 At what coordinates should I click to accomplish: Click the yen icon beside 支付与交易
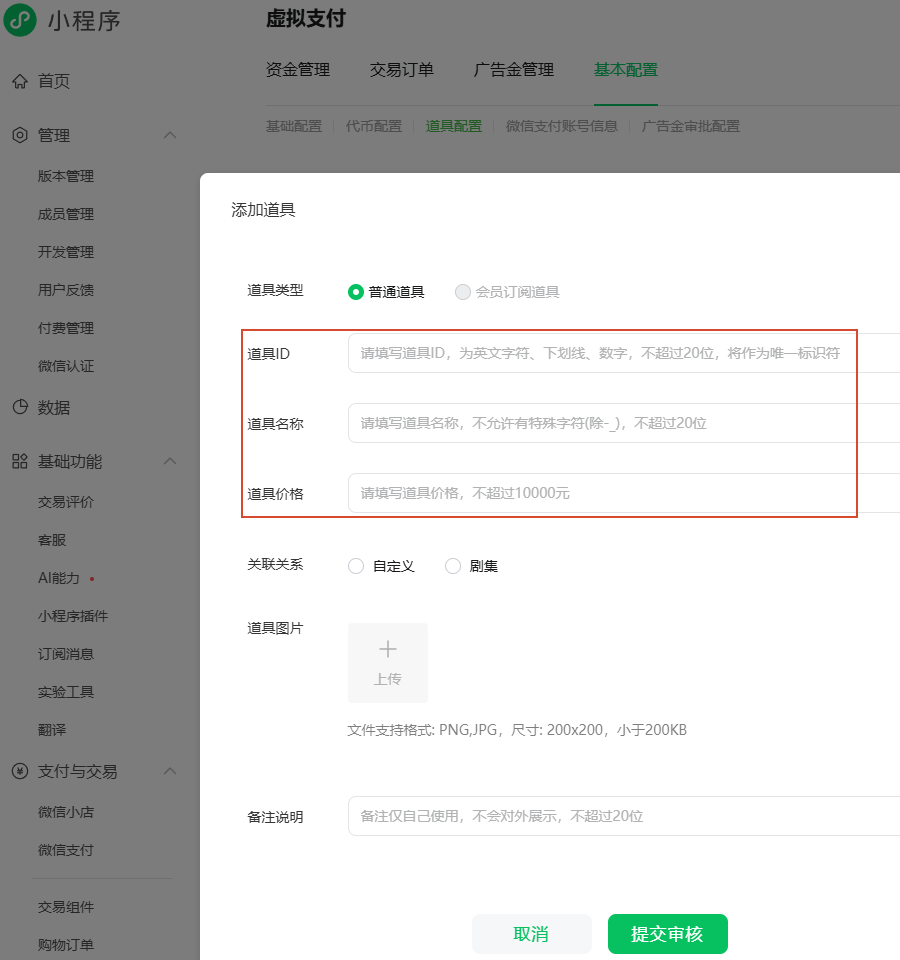20,771
